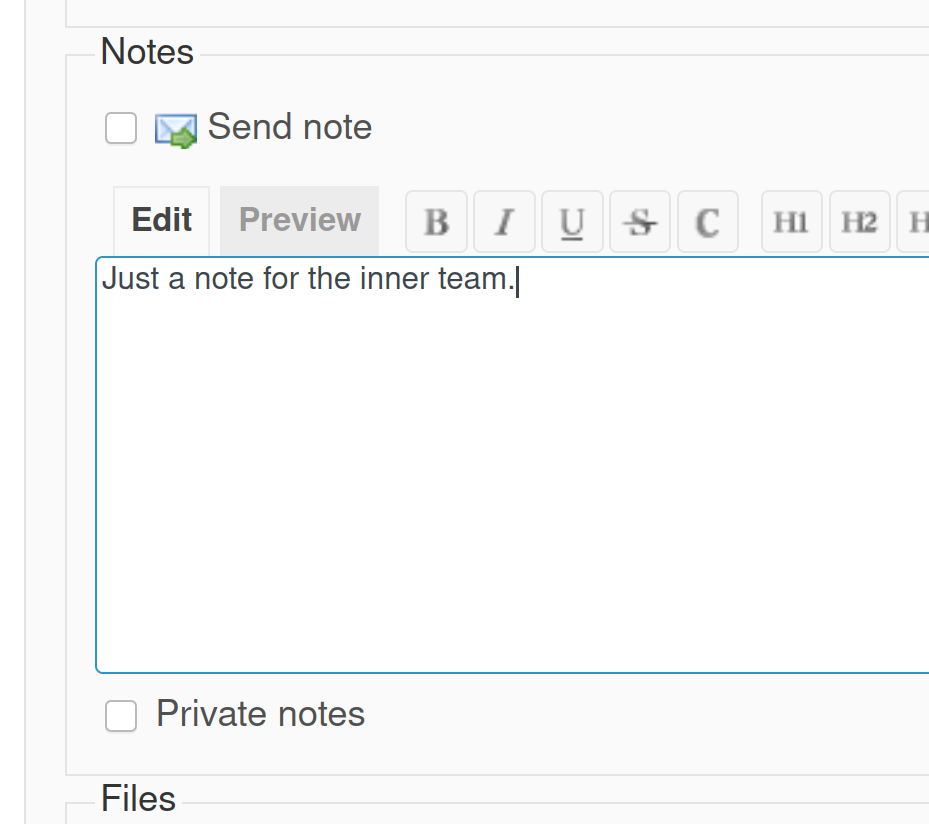Viewport: 929px width, 824px height.
Task: Apply italic formatting to the note
Action: [504, 221]
